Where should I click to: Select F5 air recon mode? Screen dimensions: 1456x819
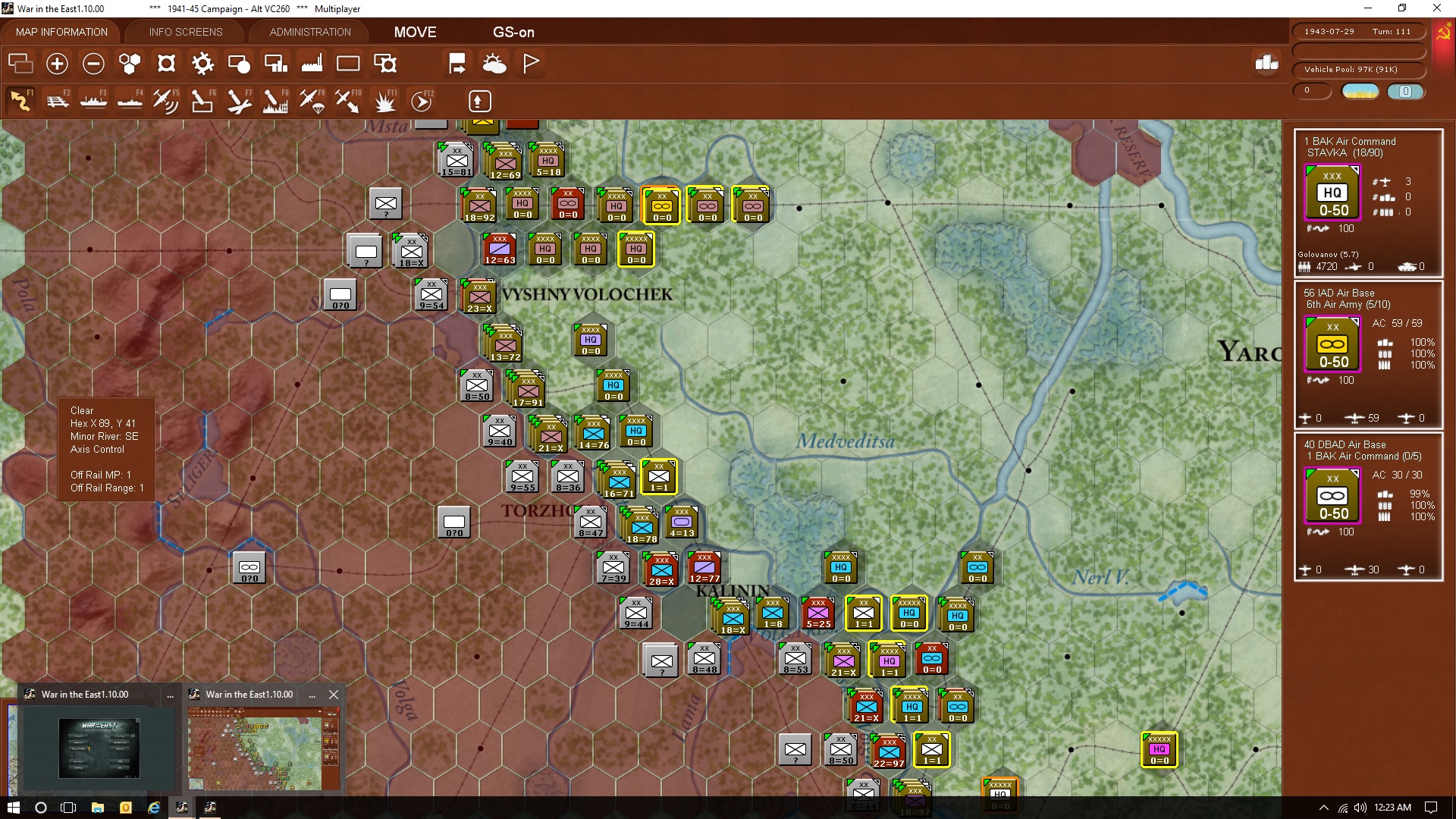(165, 101)
